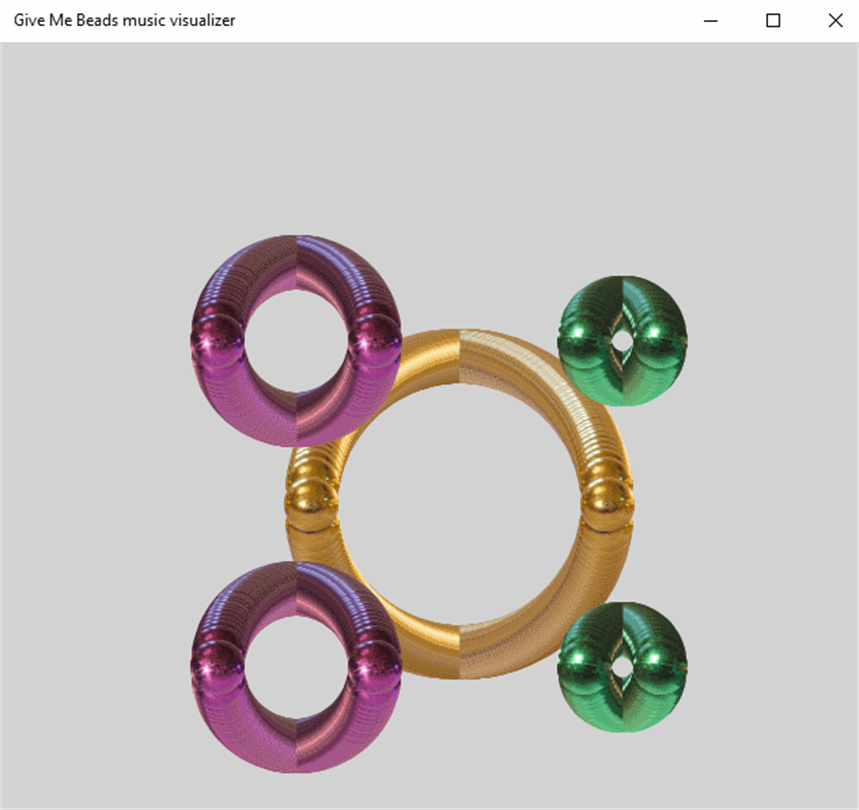Click the empty center of gold ring
This screenshot has height=810, width=859.
[x=459, y=504]
